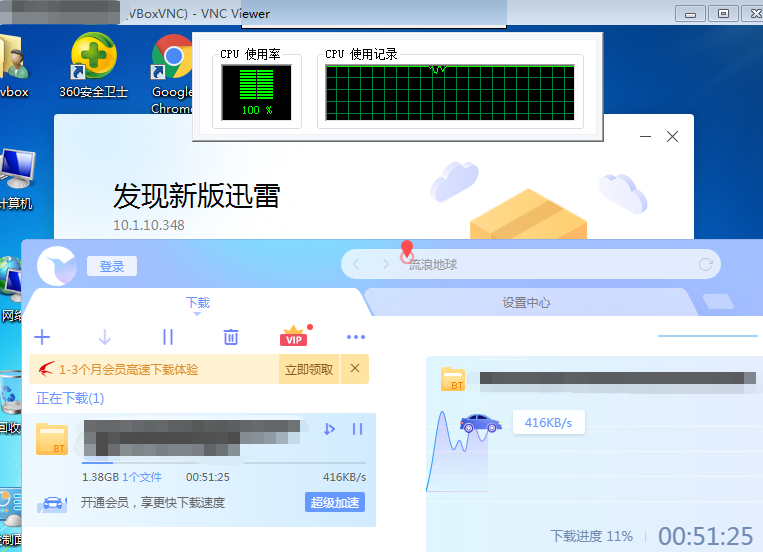Click the 00:51:25 remaining time in detail panel

click(x=706, y=536)
